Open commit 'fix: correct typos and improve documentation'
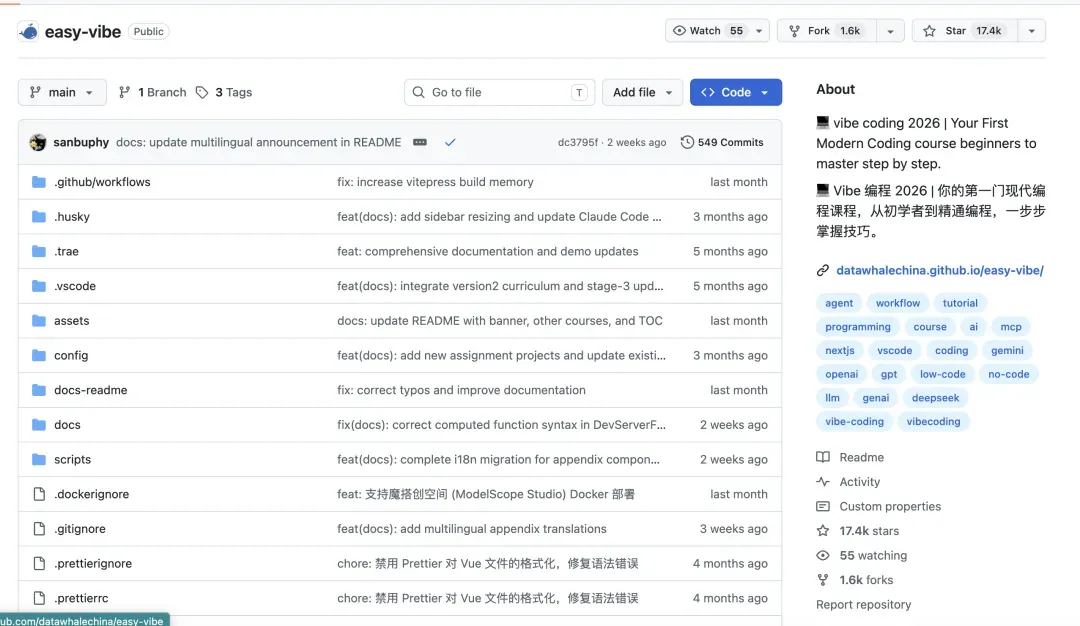 (461, 390)
